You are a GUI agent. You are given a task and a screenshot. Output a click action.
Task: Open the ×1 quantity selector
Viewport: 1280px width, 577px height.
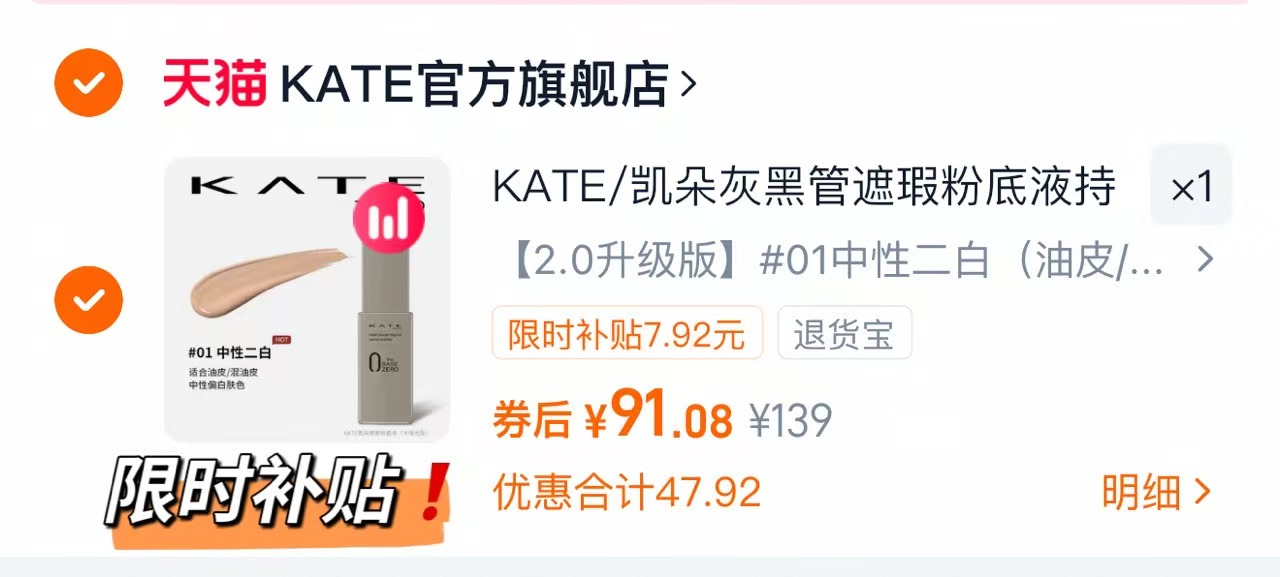pyautogui.click(x=1191, y=185)
